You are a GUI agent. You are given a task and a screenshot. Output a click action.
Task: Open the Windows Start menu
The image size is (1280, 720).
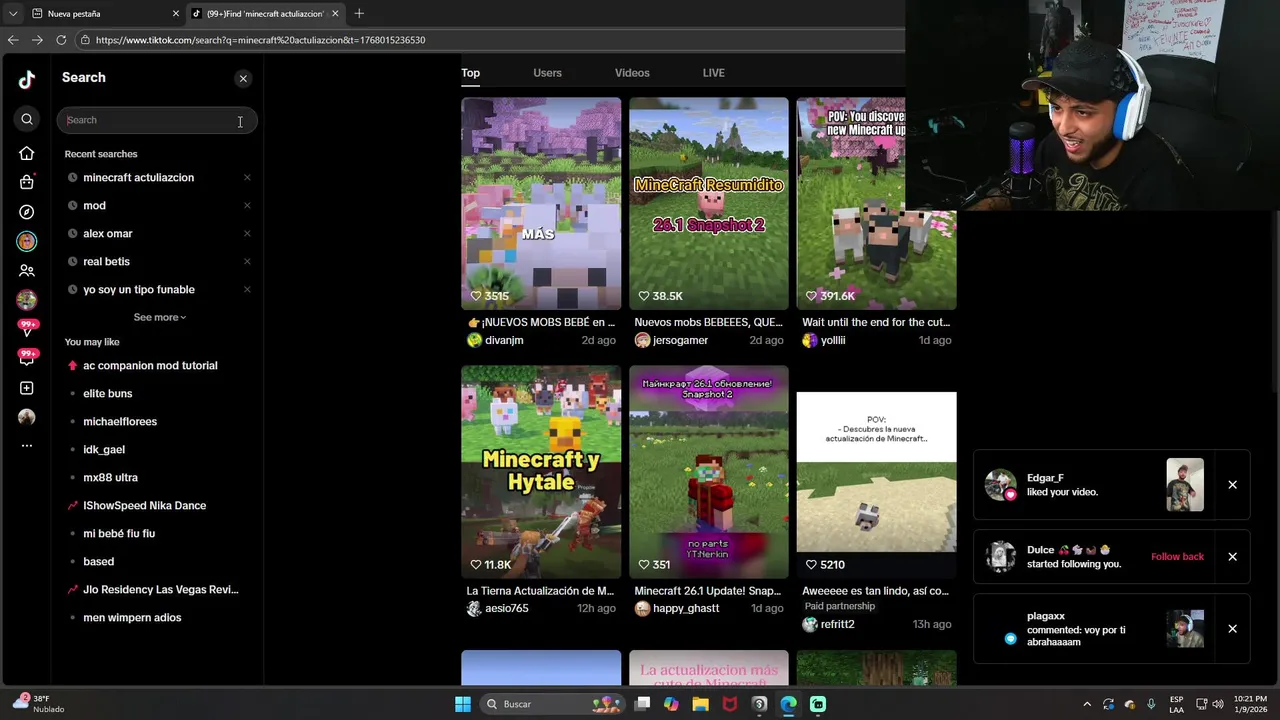pos(463,704)
